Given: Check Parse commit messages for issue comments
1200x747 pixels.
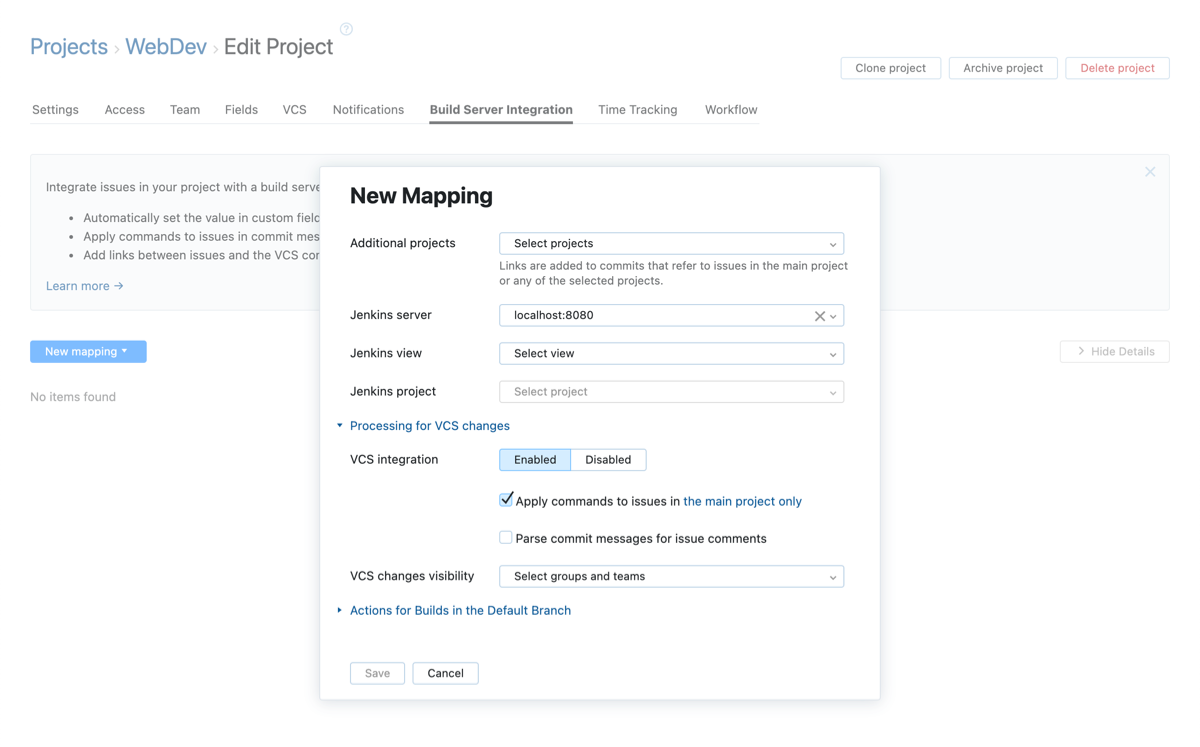Looking at the screenshot, I should click(x=506, y=537).
